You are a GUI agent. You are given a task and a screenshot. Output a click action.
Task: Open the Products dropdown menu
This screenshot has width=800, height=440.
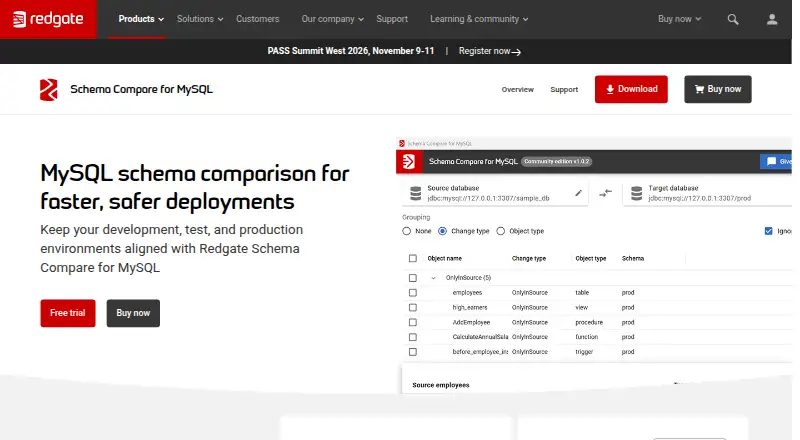[x=141, y=19]
